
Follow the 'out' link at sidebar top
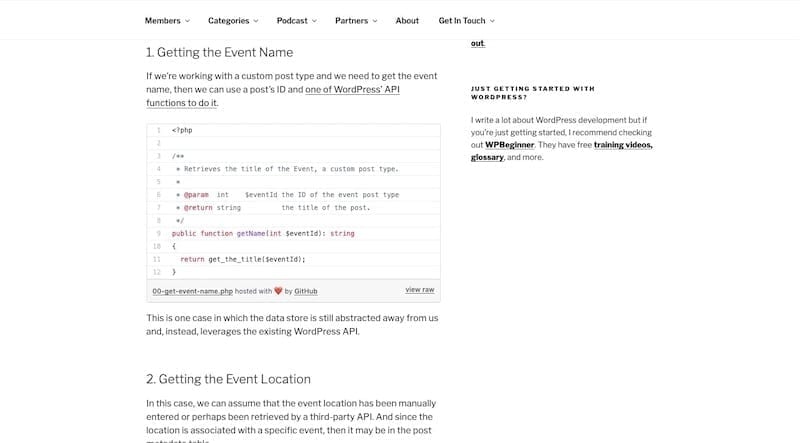477,43
